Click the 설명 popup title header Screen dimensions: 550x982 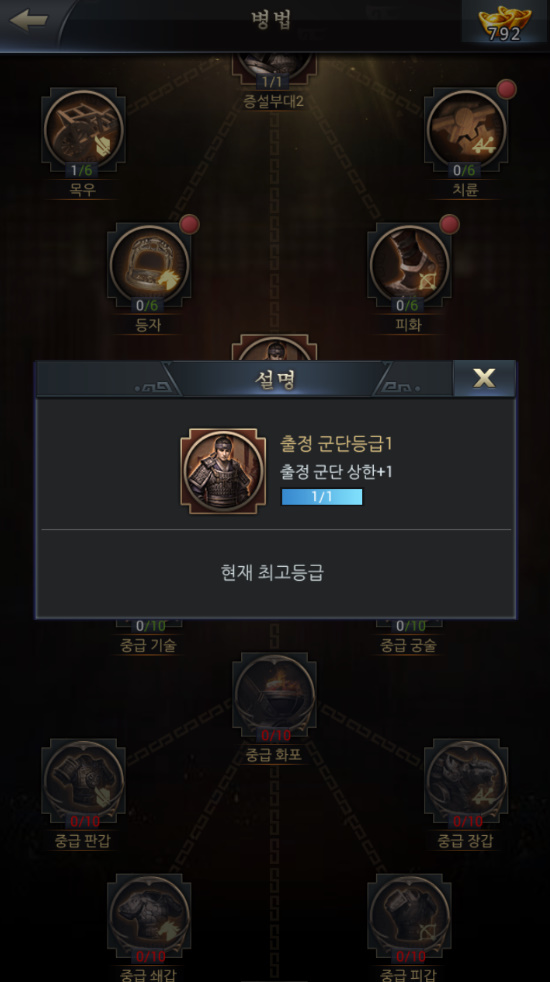[275, 379]
